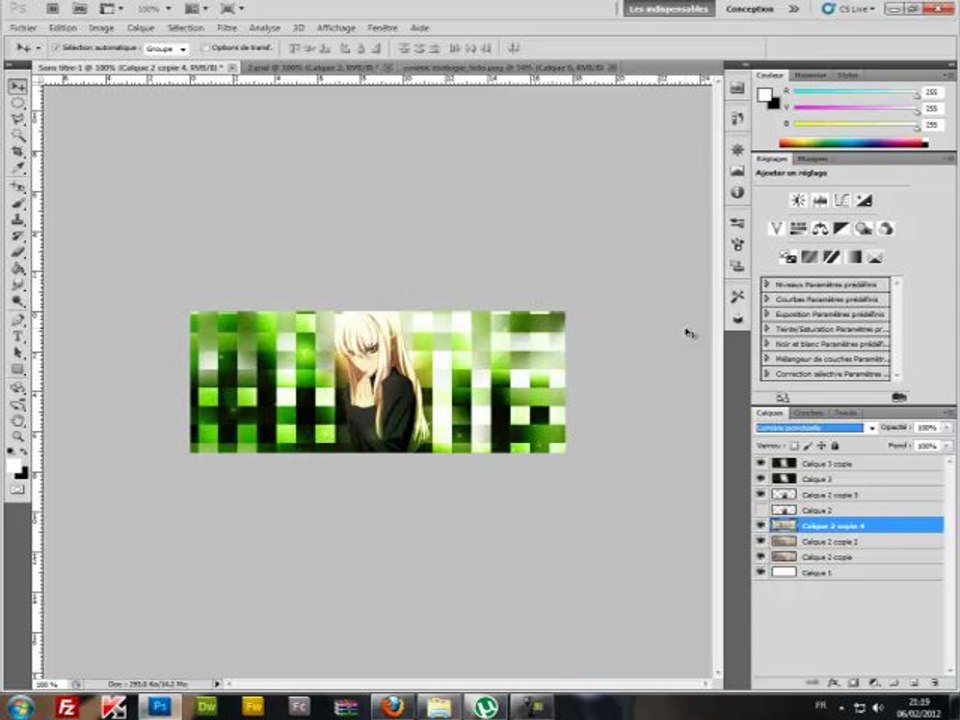Image resolution: width=960 pixels, height=720 pixels.
Task: Toggle the Sélection automatique checkbox
Action: tap(56, 48)
